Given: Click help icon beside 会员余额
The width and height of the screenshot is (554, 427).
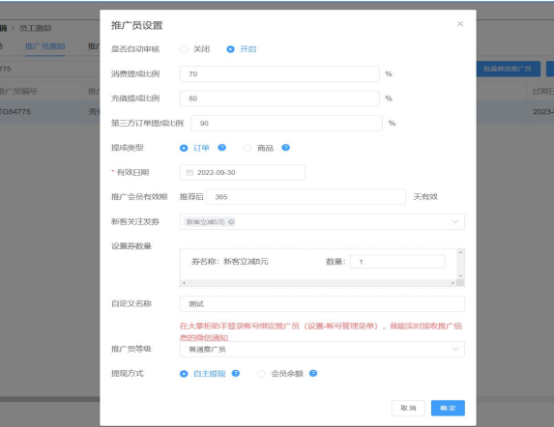Looking at the screenshot, I should (313, 373).
